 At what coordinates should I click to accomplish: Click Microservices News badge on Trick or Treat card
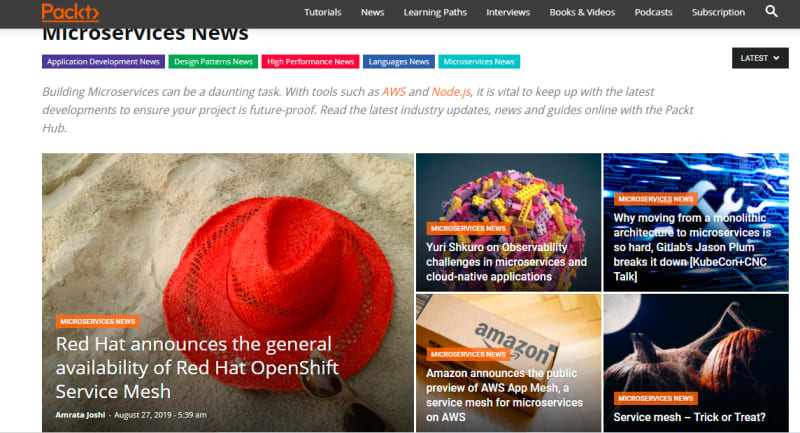[x=655, y=398]
